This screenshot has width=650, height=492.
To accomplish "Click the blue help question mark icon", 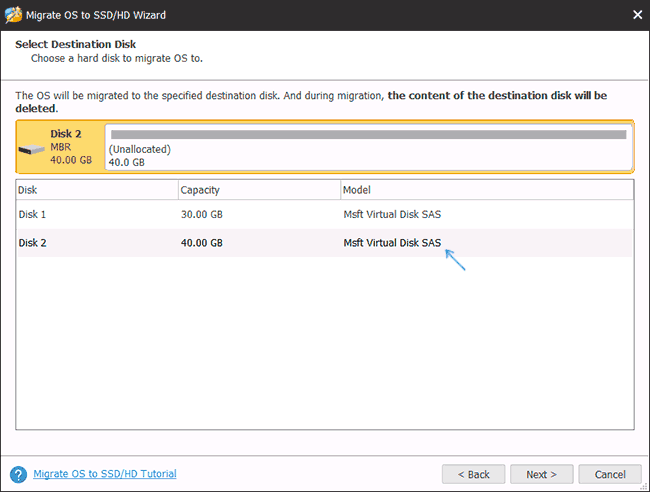I will point(18,474).
